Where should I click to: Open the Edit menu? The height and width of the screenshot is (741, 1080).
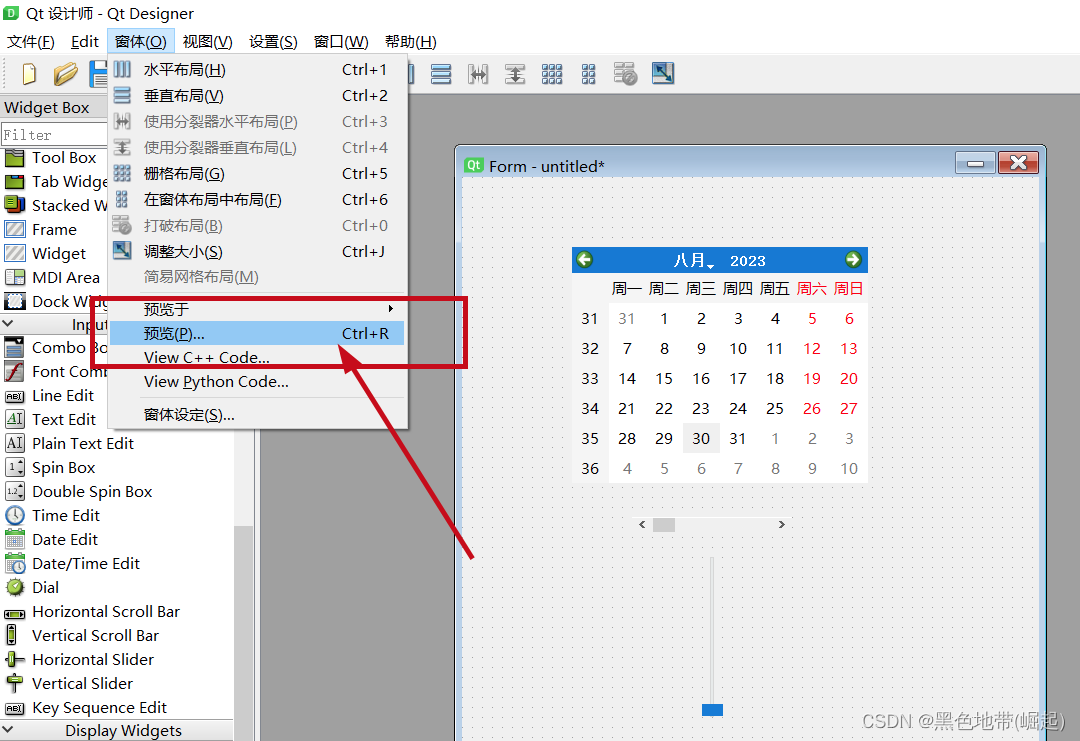pyautogui.click(x=85, y=42)
